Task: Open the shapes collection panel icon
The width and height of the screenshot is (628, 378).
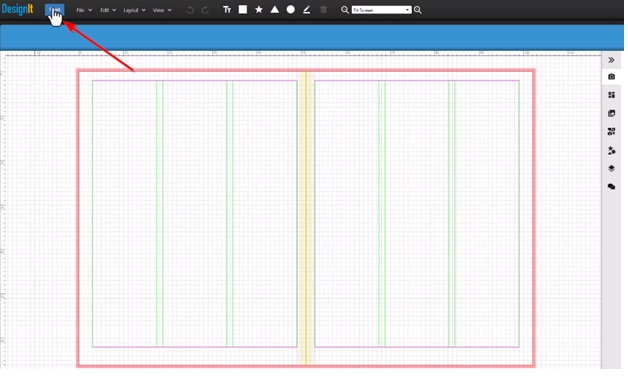Action: (x=612, y=131)
